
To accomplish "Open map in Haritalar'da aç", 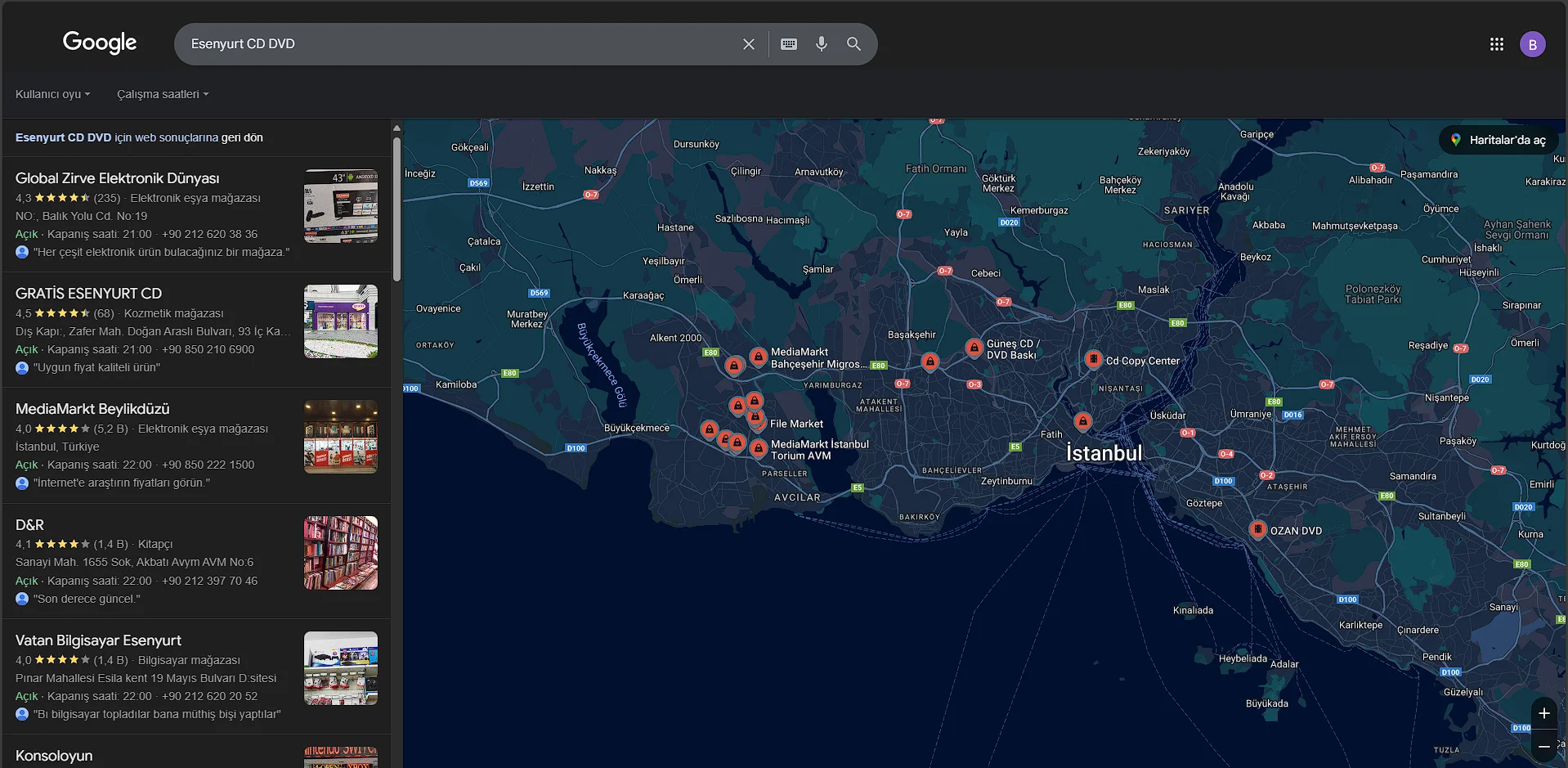I will pyautogui.click(x=1499, y=140).
